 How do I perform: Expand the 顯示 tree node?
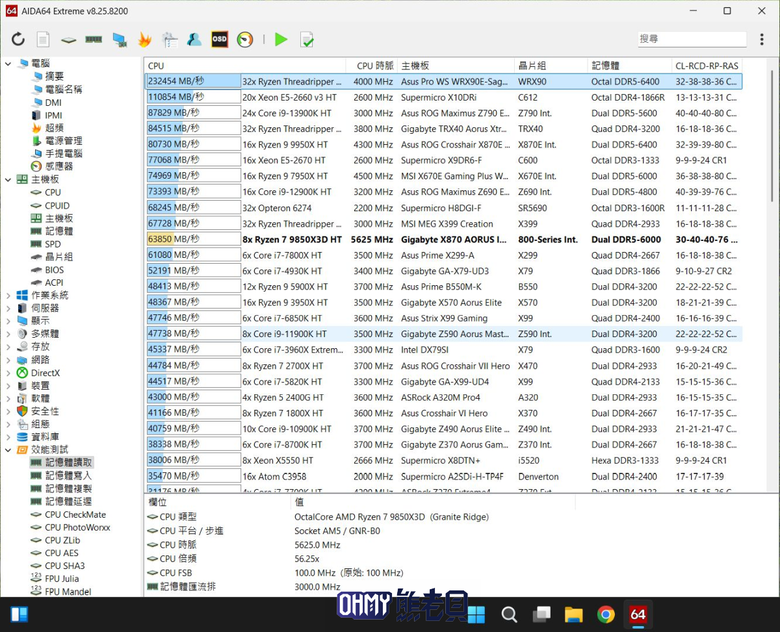8,321
